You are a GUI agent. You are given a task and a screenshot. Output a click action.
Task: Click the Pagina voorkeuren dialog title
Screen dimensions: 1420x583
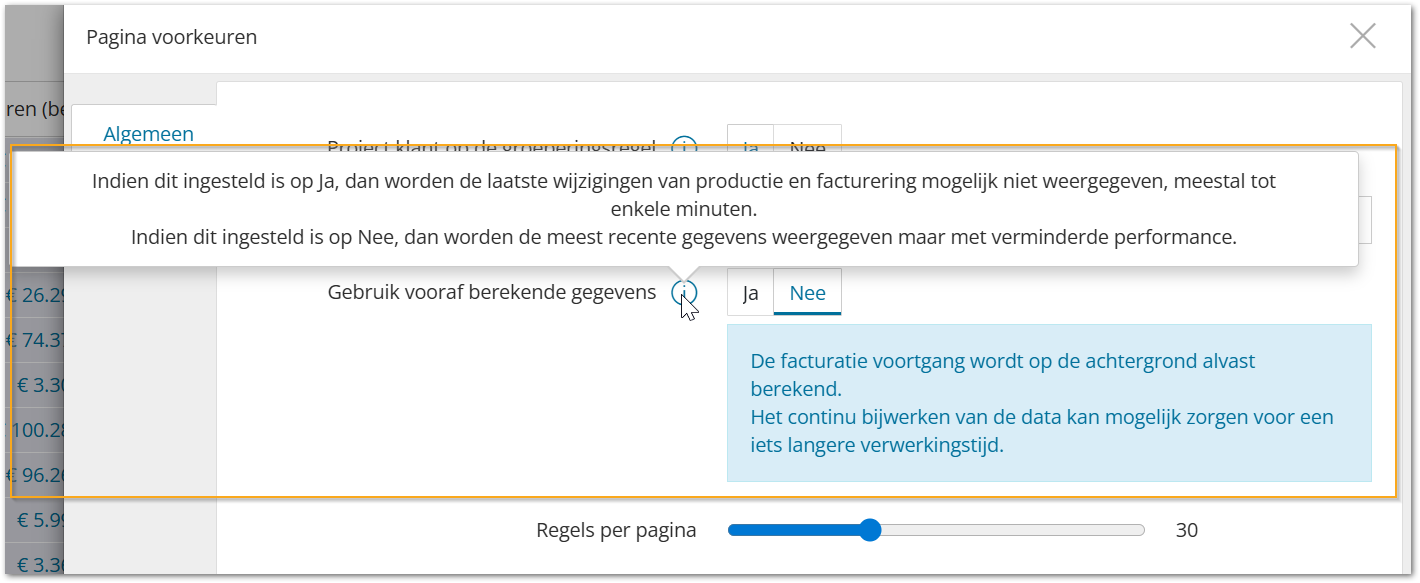pyautogui.click(x=171, y=37)
